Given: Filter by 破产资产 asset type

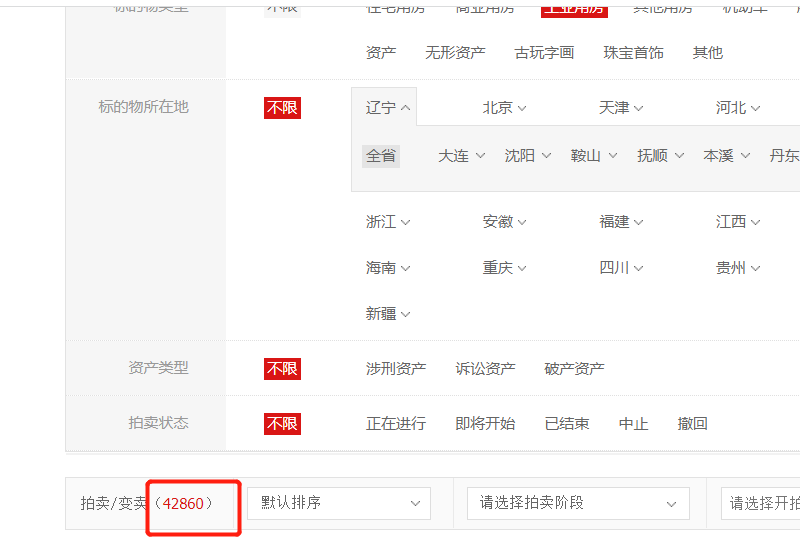Looking at the screenshot, I should 574,369.
